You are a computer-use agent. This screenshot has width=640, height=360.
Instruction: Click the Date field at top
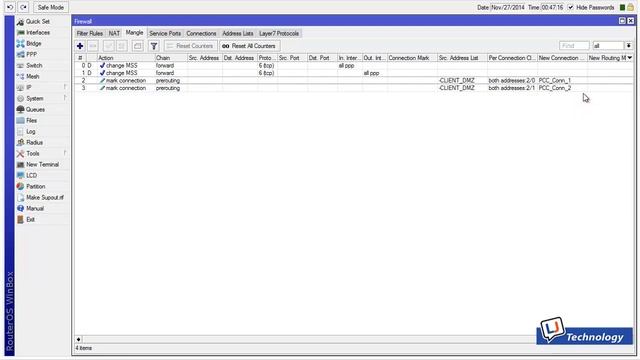point(507,7)
